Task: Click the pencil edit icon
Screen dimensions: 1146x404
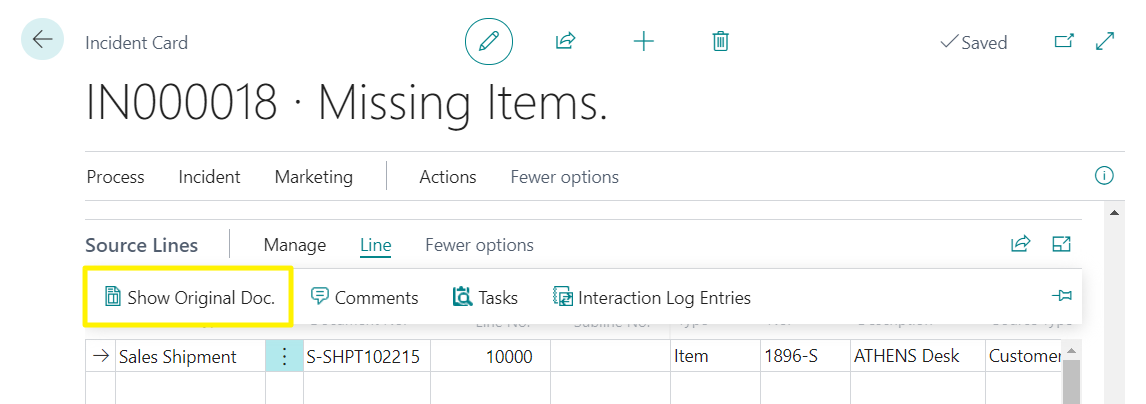Action: (x=488, y=42)
